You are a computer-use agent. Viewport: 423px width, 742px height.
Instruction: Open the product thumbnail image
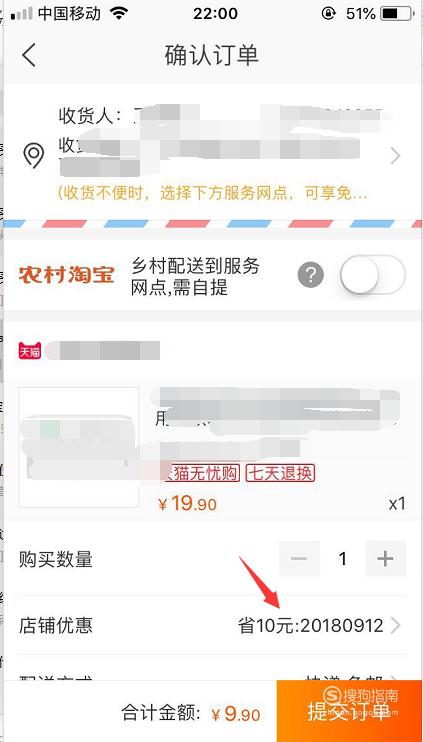(x=79, y=447)
